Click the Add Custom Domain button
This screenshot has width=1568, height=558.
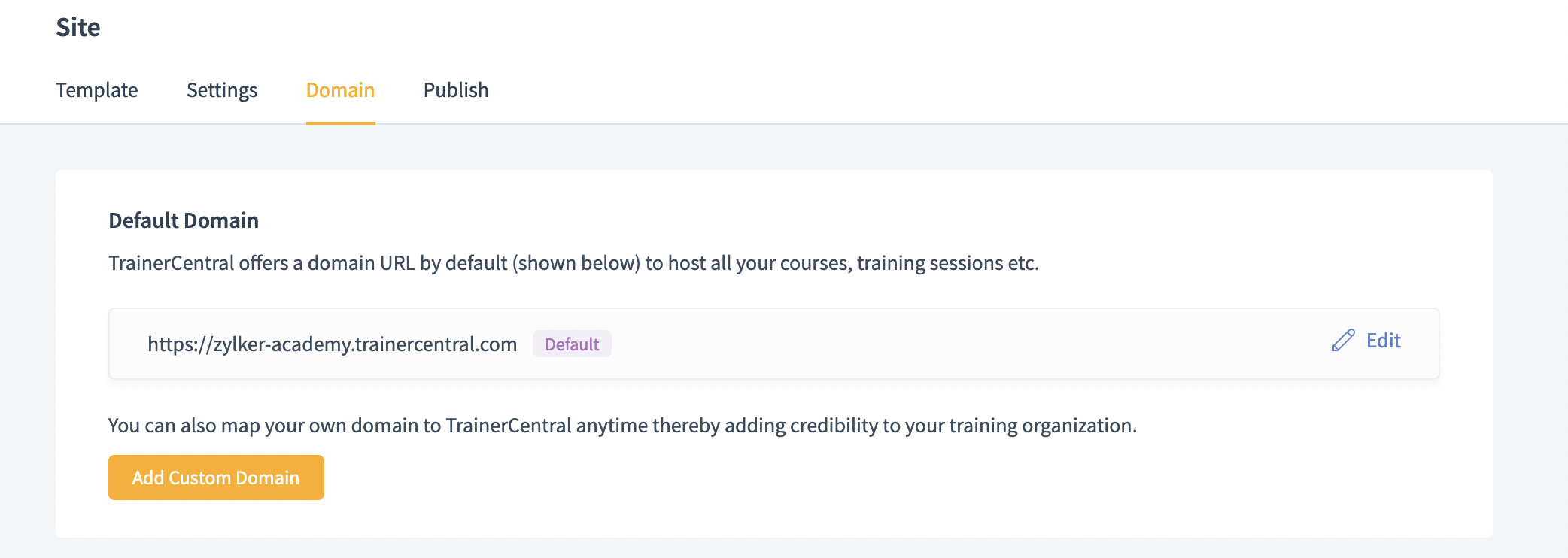[216, 478]
